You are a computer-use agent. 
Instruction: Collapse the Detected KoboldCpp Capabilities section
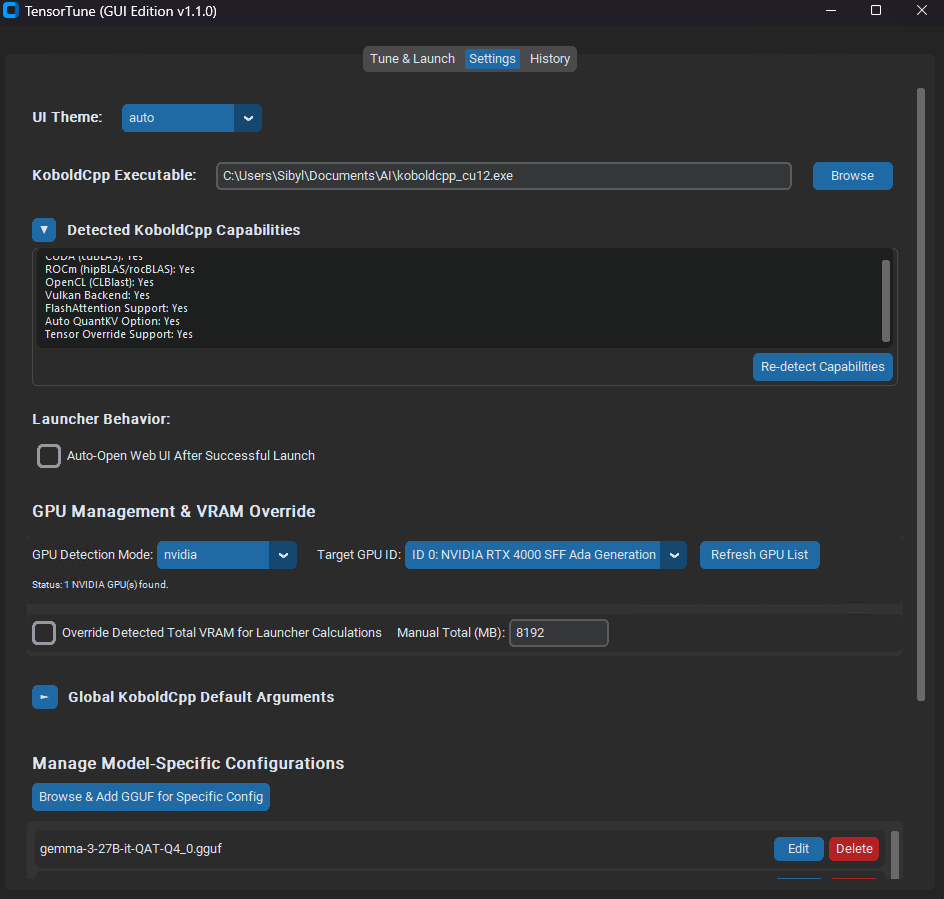(44, 230)
